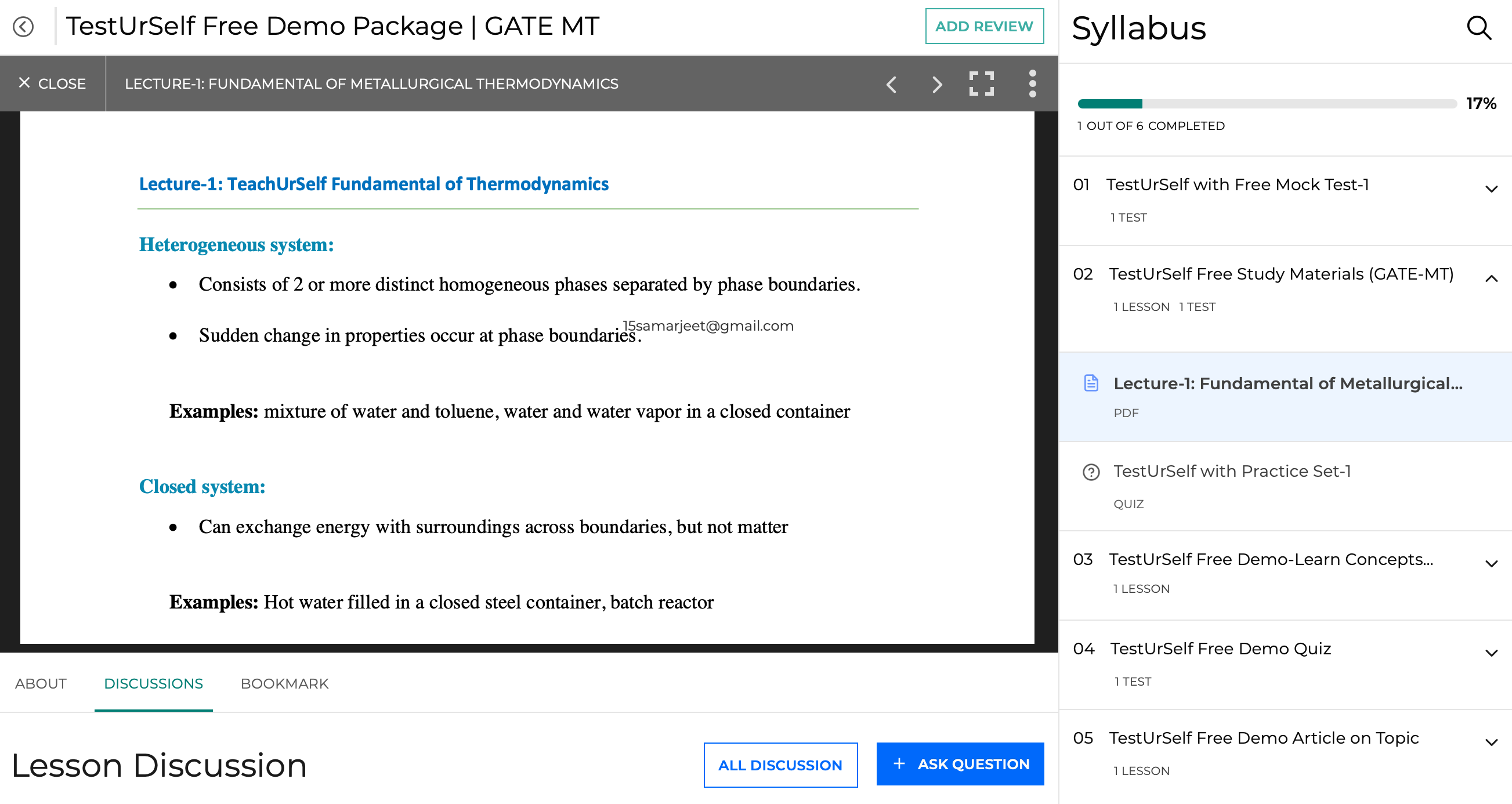The image size is (1512, 804).
Task: Open the Syllabus search magnifier
Action: point(1478,28)
